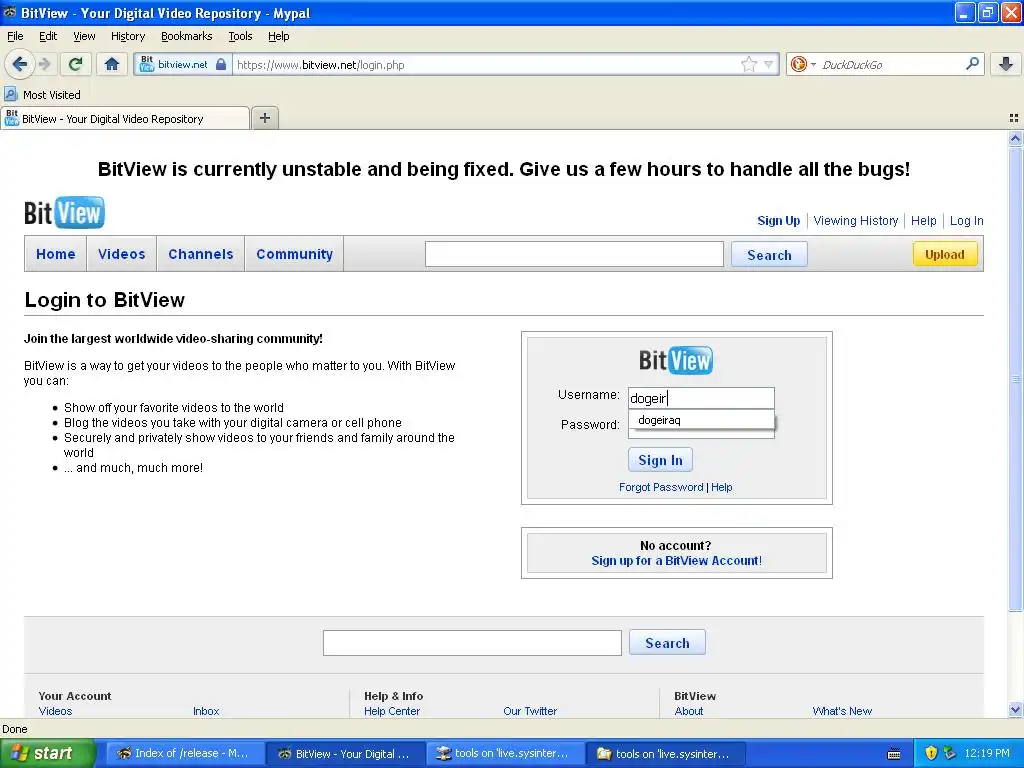Go to the Videos navigation tab

pyautogui.click(x=121, y=254)
